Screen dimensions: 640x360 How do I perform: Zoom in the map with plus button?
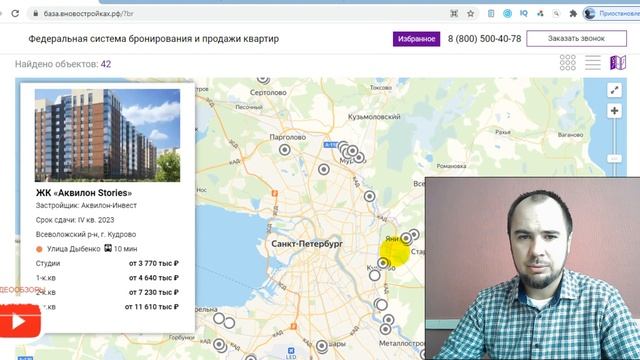tap(614, 111)
